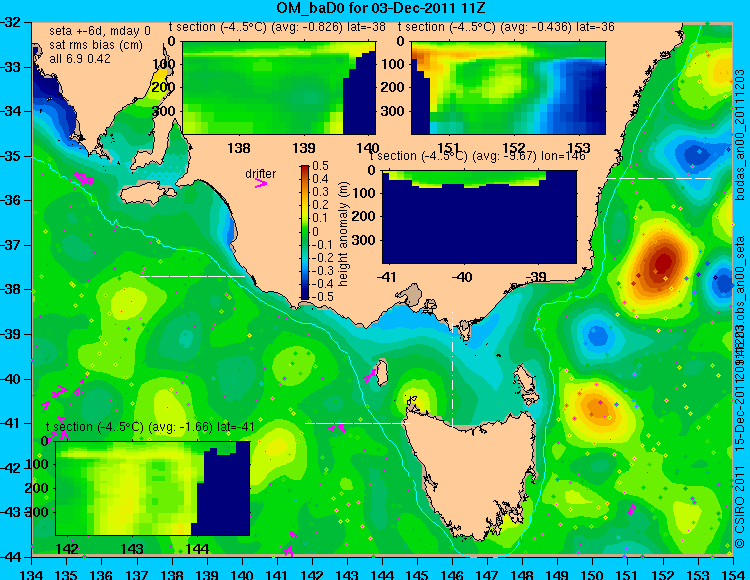Click the 't section' lat=-41 header text
This screenshot has height=580, width=750.
coord(150,427)
